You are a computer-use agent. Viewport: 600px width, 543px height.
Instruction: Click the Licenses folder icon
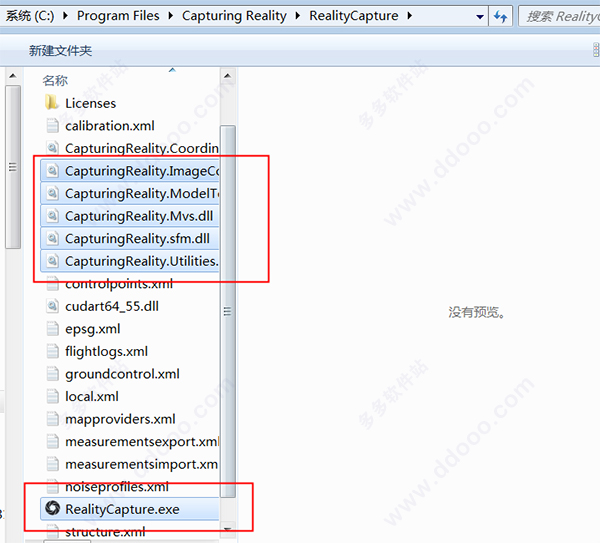pos(53,103)
